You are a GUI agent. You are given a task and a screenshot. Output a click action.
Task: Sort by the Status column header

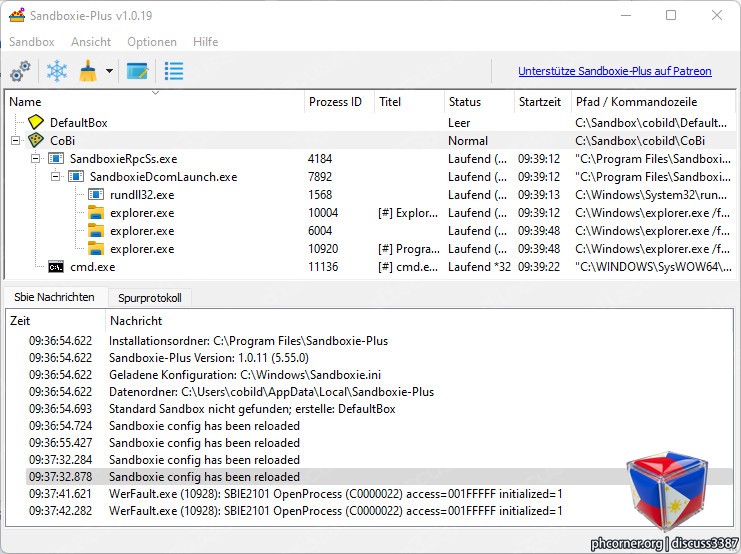point(479,102)
